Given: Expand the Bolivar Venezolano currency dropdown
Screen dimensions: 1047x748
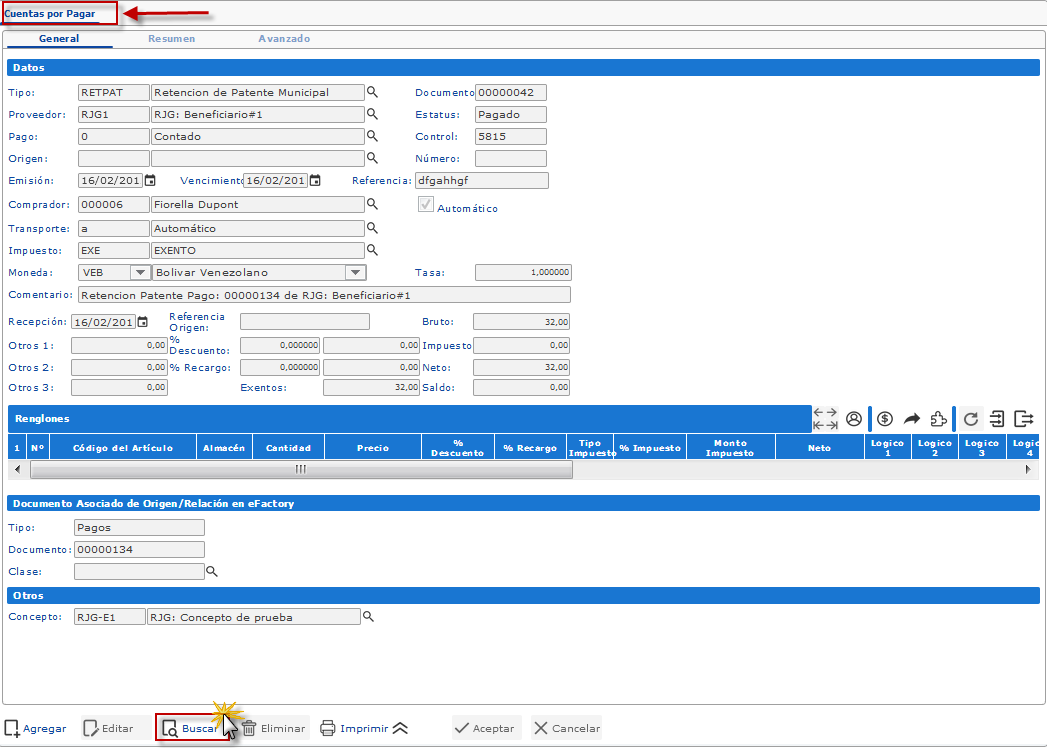Looking at the screenshot, I should coord(354,272).
